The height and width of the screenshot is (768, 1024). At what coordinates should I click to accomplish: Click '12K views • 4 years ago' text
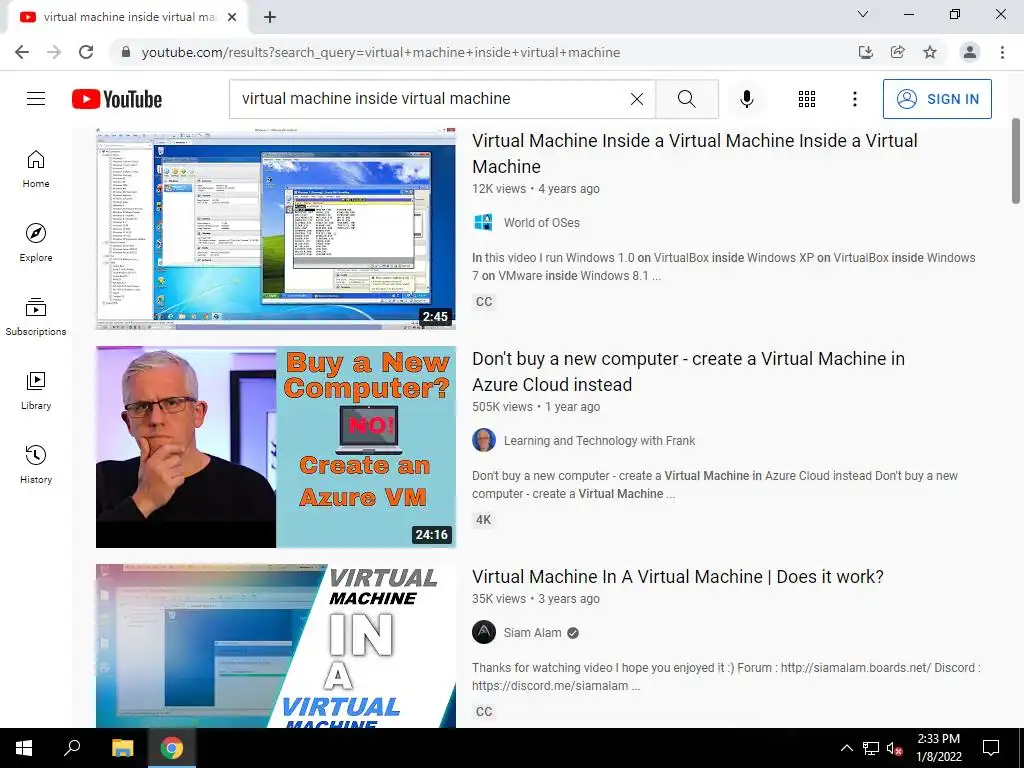click(536, 189)
